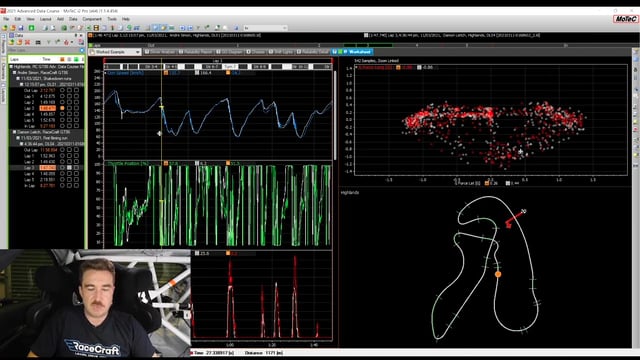Image resolution: width=640 pixels, height=360 pixels.
Task: Open the Tools menu
Action: (x=112, y=19)
